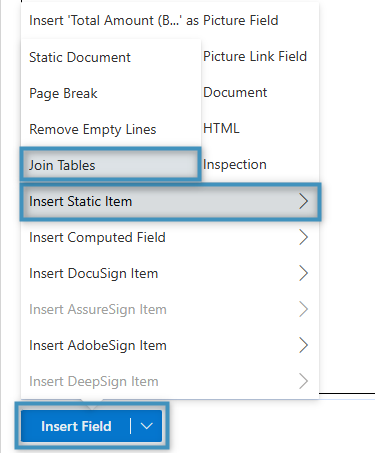Select Join Tables in the submenu

(x=111, y=165)
